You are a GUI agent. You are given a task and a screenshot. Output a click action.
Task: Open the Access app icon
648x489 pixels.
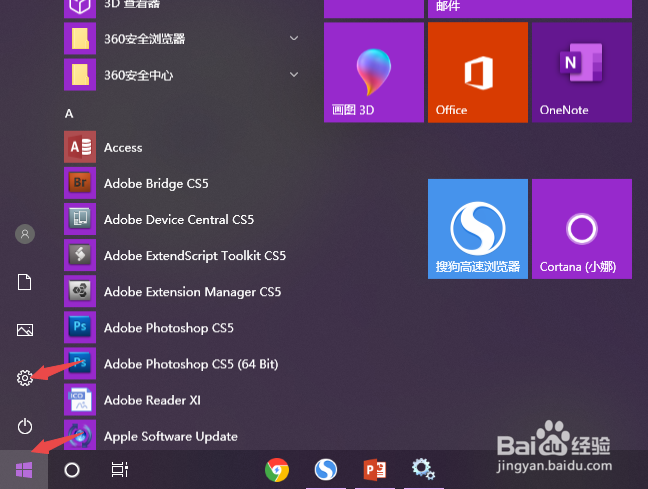(x=80, y=147)
